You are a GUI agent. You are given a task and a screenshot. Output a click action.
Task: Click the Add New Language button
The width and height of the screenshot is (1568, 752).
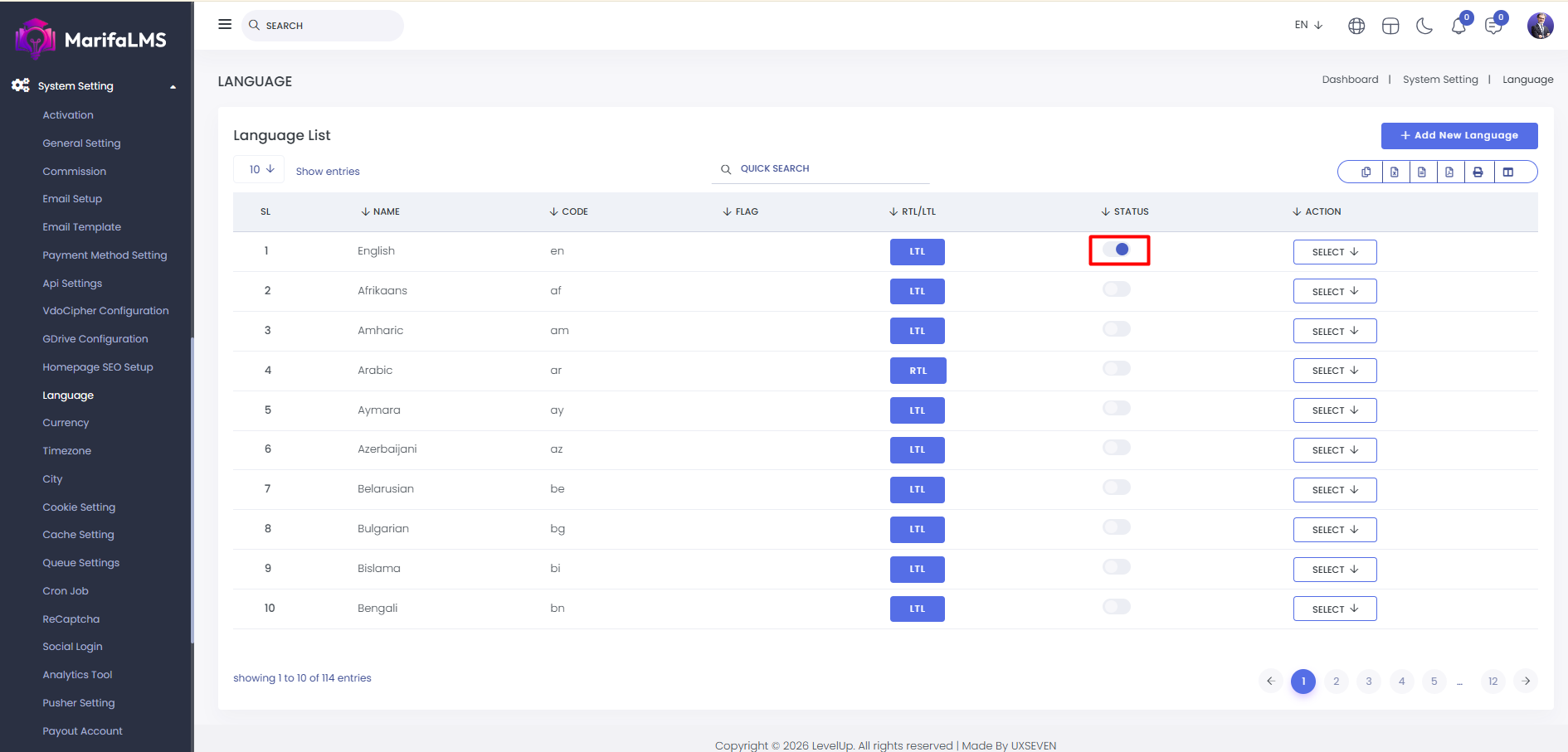pos(1458,136)
